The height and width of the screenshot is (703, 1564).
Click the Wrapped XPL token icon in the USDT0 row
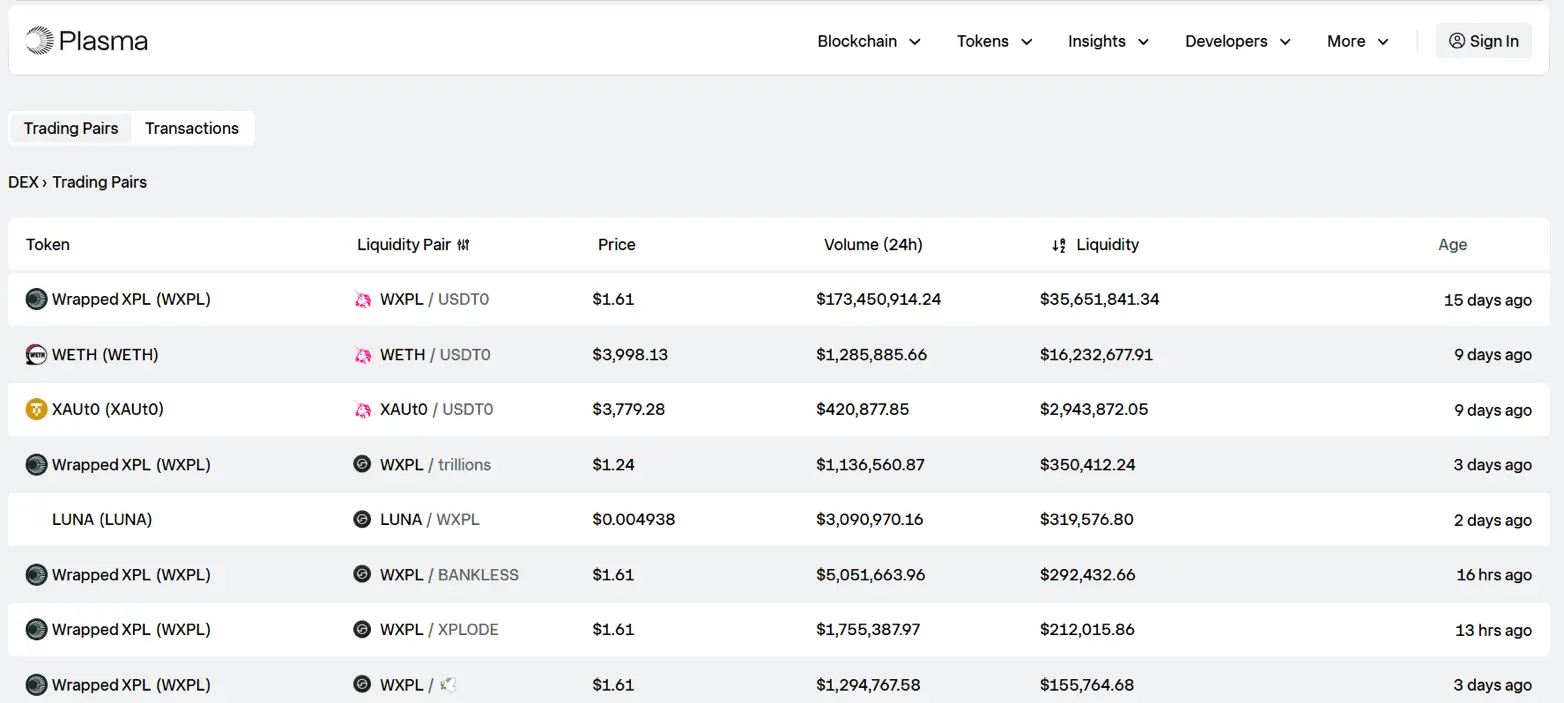click(x=36, y=299)
